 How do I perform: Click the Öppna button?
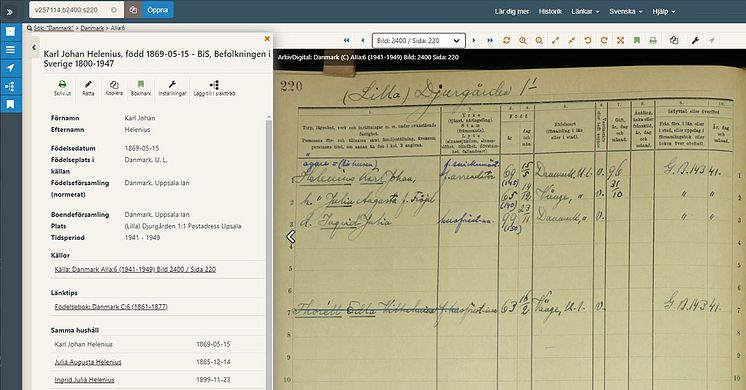[x=157, y=10]
